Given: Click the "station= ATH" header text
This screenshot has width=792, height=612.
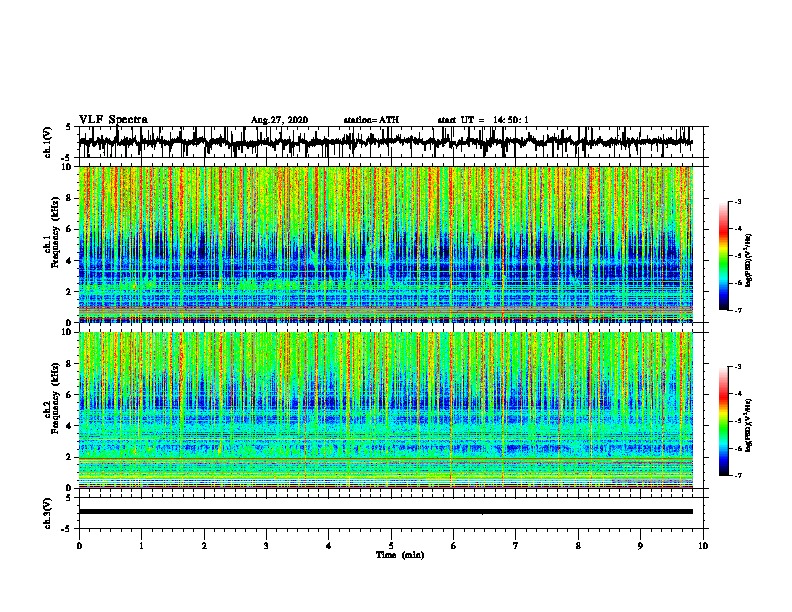Looking at the screenshot, I should coord(371,120).
